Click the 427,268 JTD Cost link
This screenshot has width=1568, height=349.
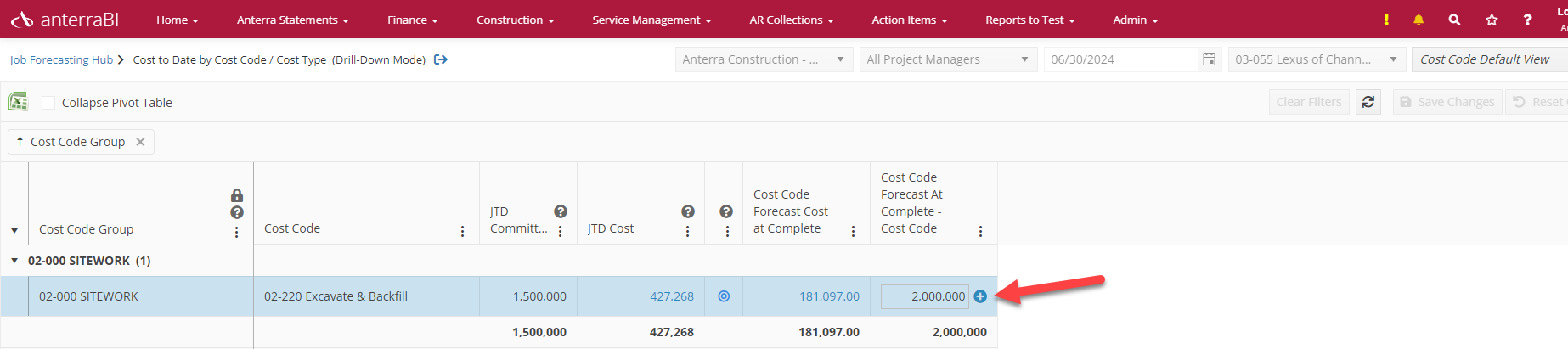coord(672,296)
